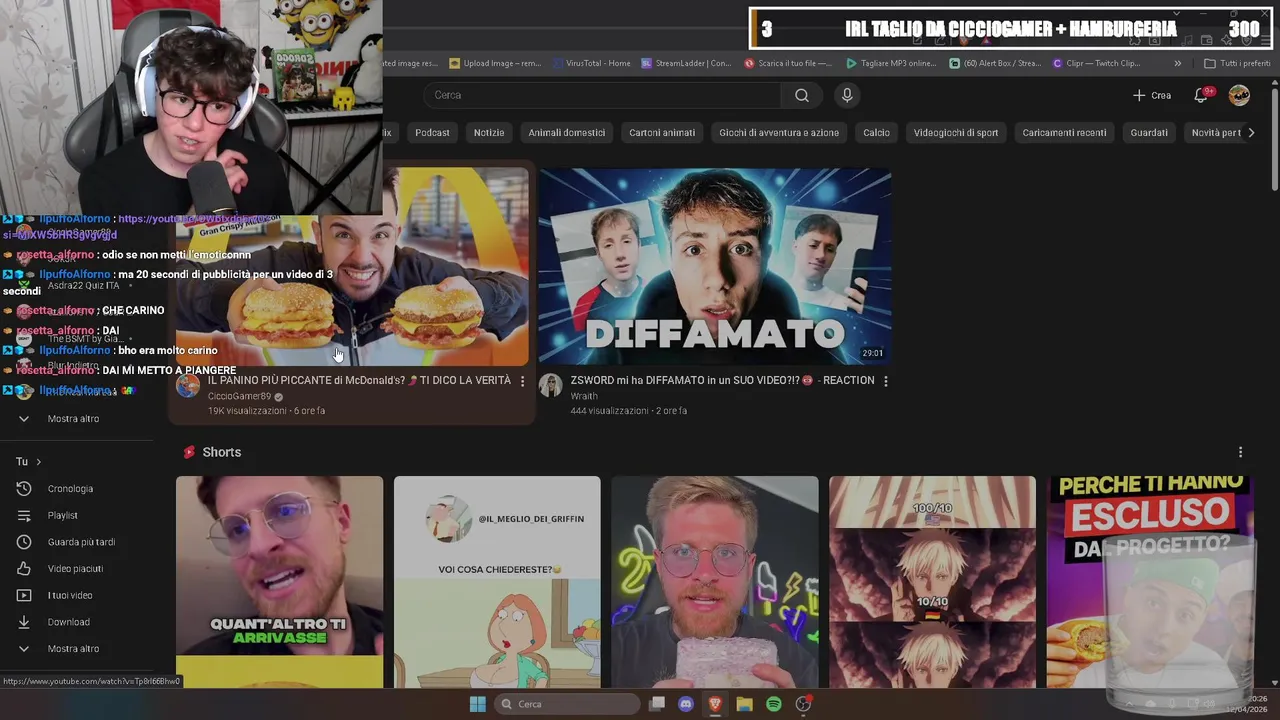The image size is (1280, 720).
Task: Open I tuoi video in sidebar
Action: [x=70, y=595]
